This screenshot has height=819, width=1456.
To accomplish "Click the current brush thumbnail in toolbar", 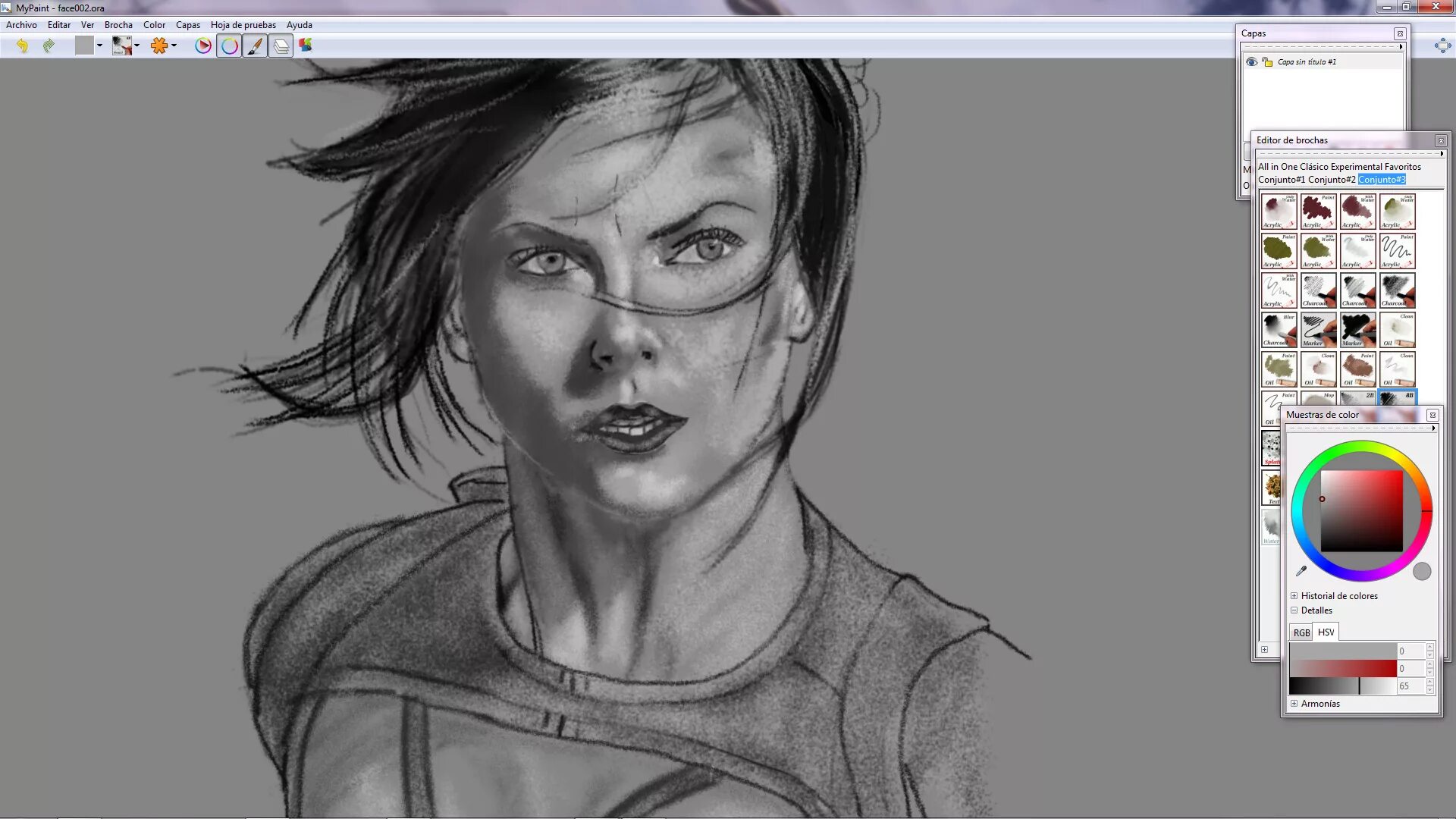I will pos(121,46).
